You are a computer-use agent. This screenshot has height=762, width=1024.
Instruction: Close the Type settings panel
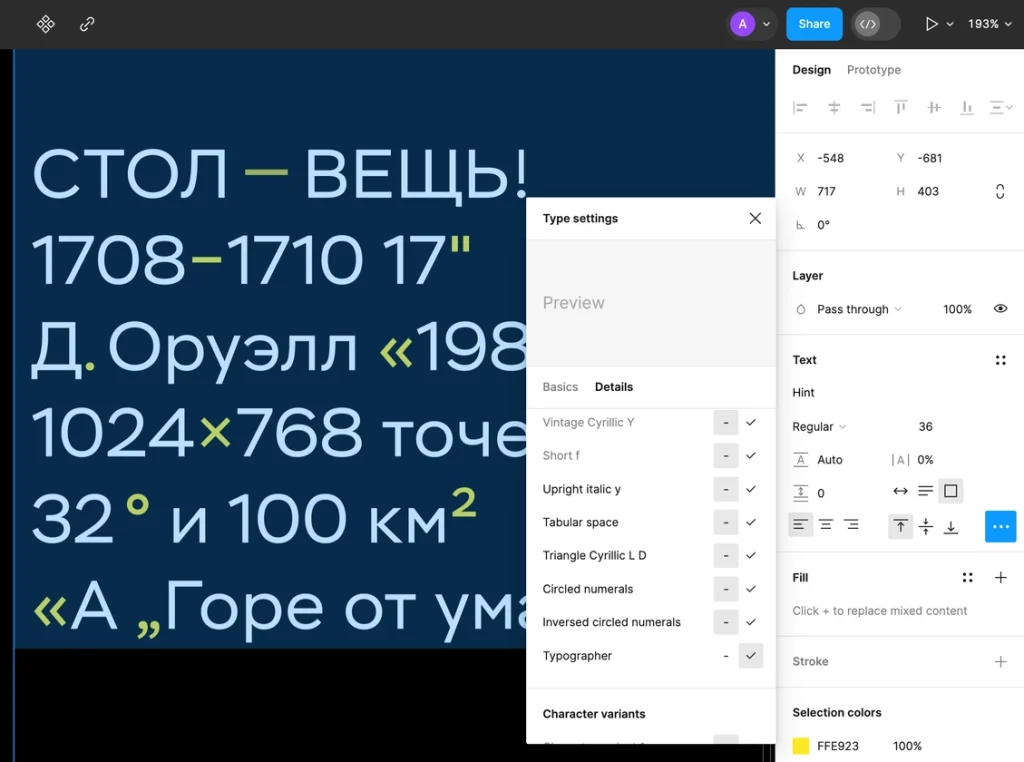tap(755, 218)
